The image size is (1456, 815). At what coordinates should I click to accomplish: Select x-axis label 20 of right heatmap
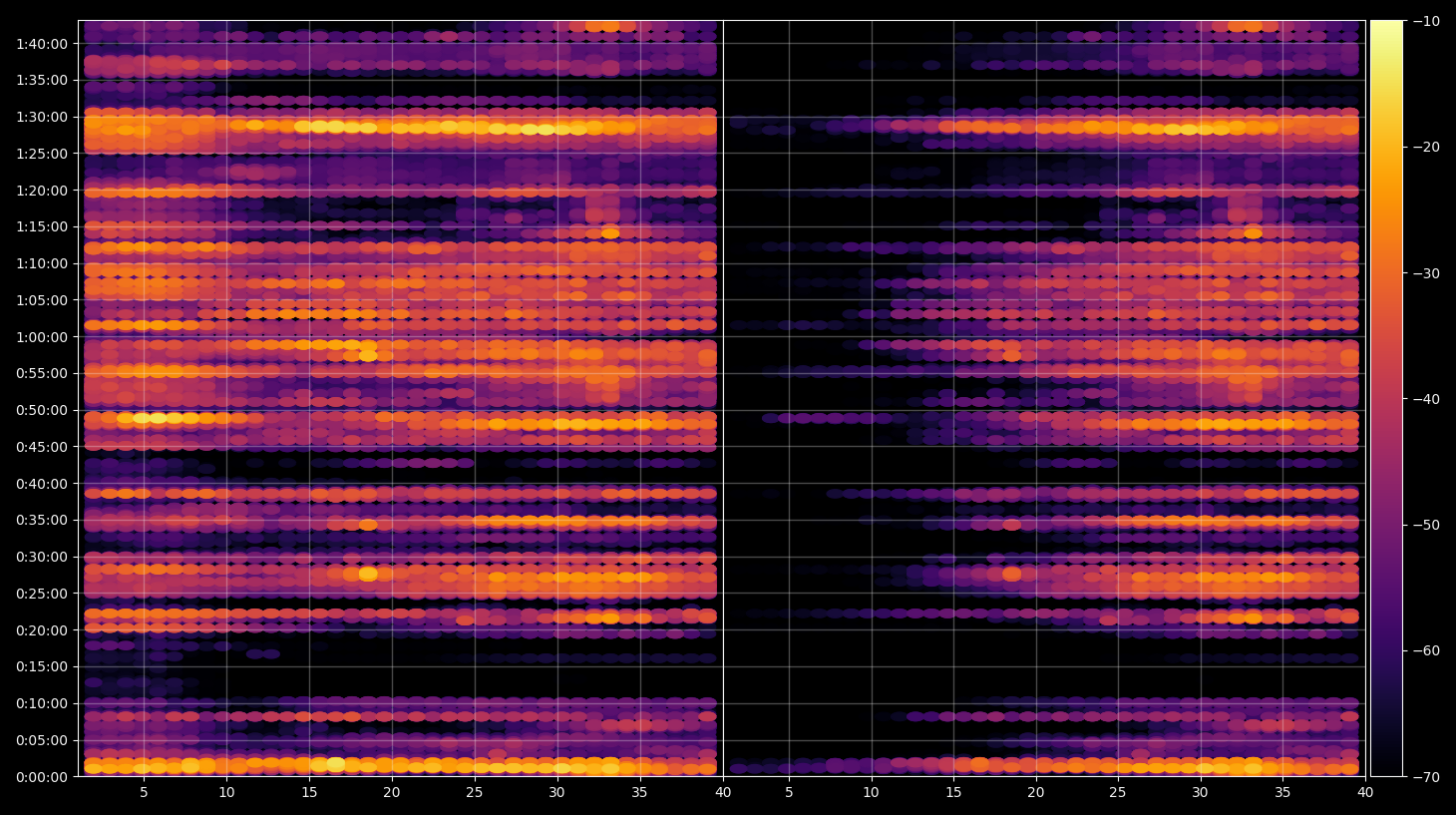click(1036, 793)
